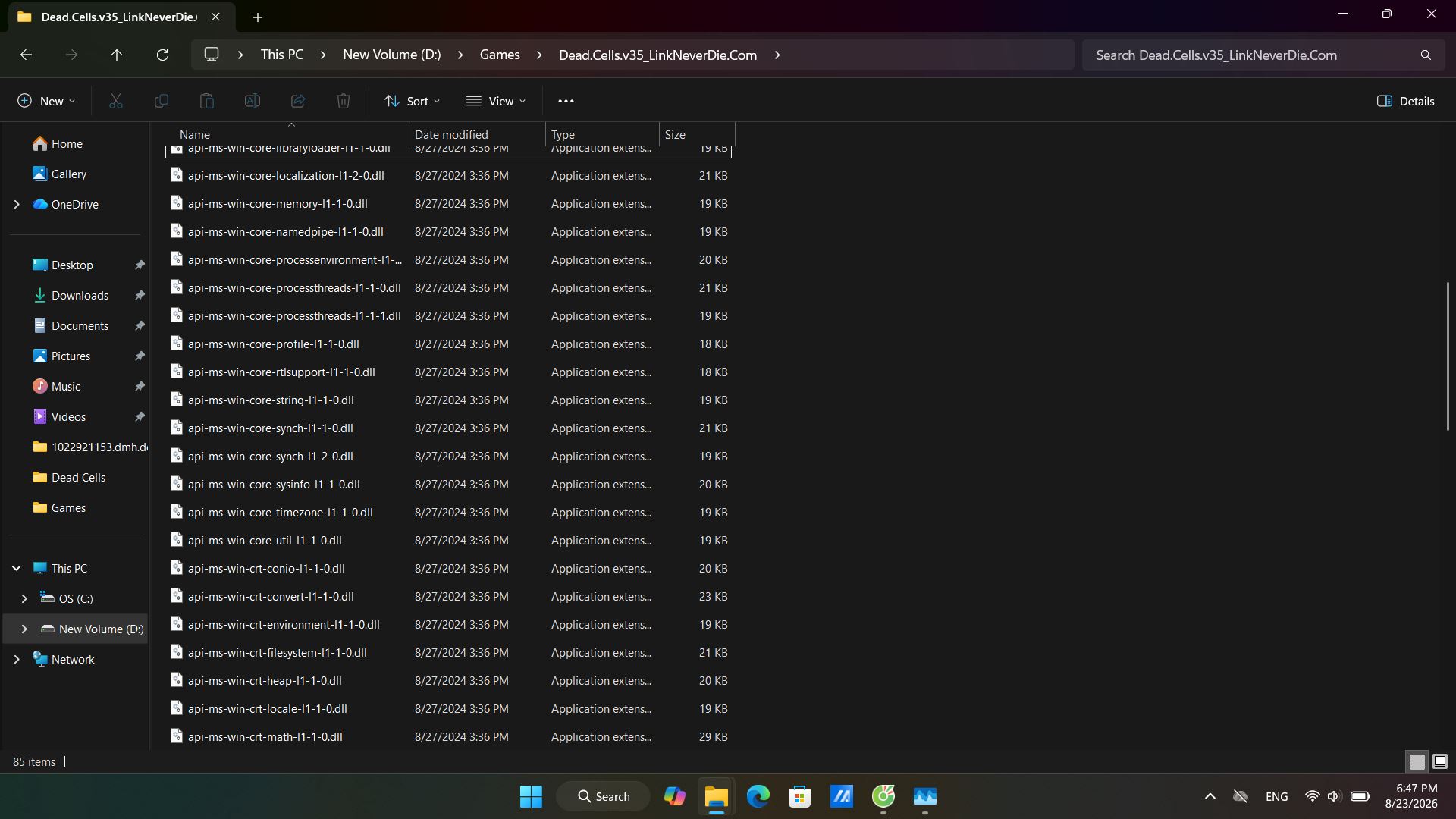The image size is (1456, 819).
Task: Select Games in the address breadcrumb
Action: click(500, 55)
